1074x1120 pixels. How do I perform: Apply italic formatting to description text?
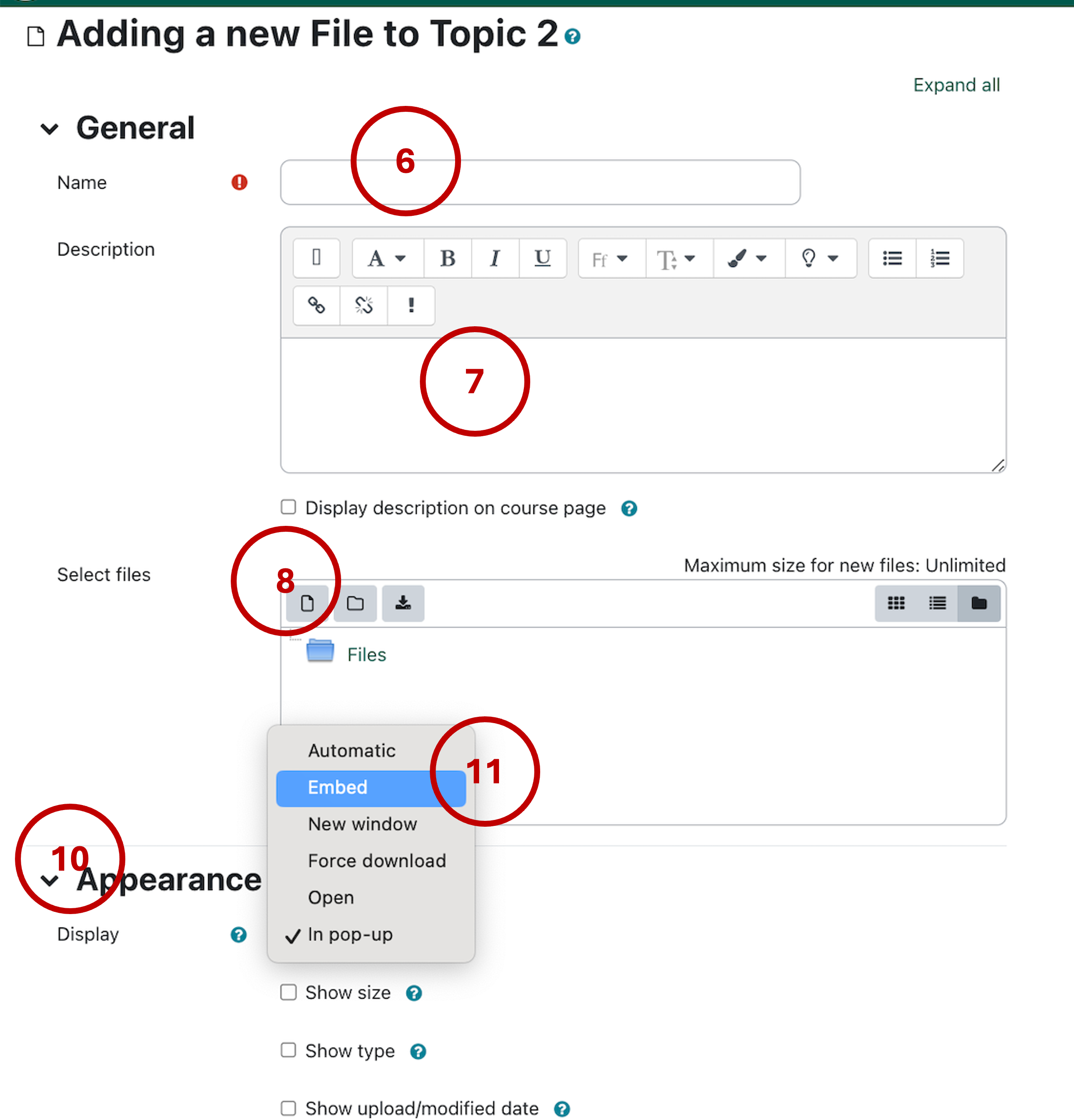(495, 258)
